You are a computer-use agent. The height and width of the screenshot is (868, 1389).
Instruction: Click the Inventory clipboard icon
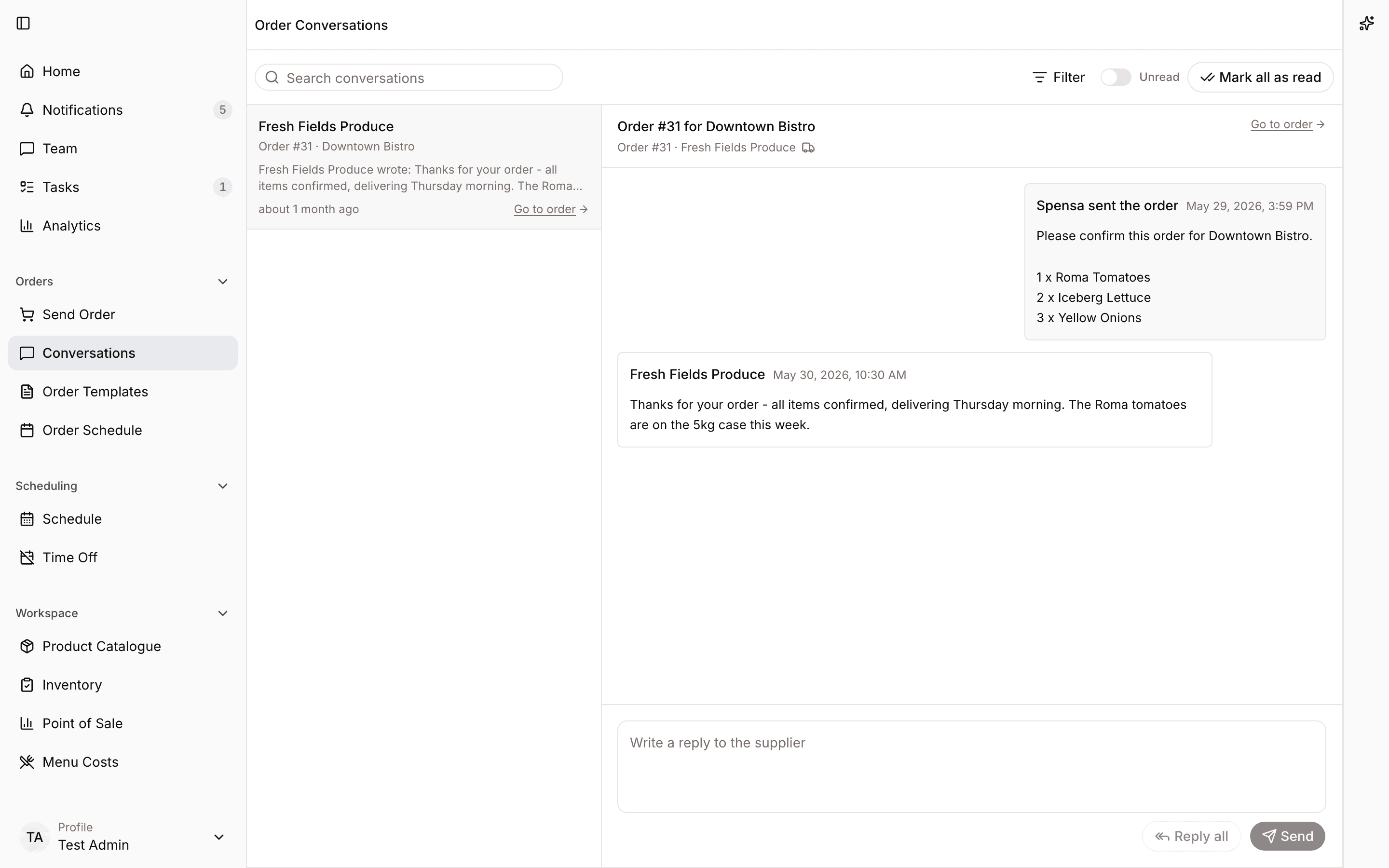(x=27, y=684)
